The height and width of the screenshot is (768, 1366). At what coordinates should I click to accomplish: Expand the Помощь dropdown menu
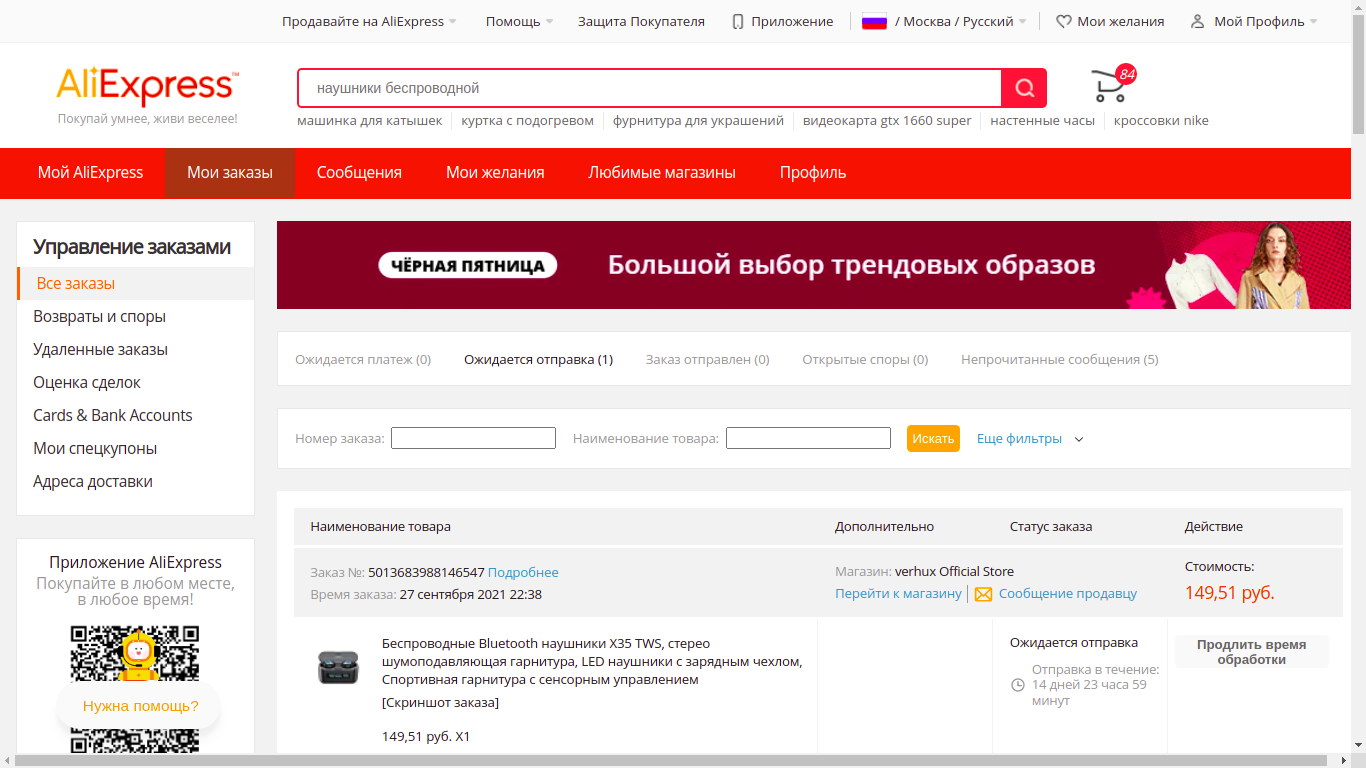click(519, 21)
